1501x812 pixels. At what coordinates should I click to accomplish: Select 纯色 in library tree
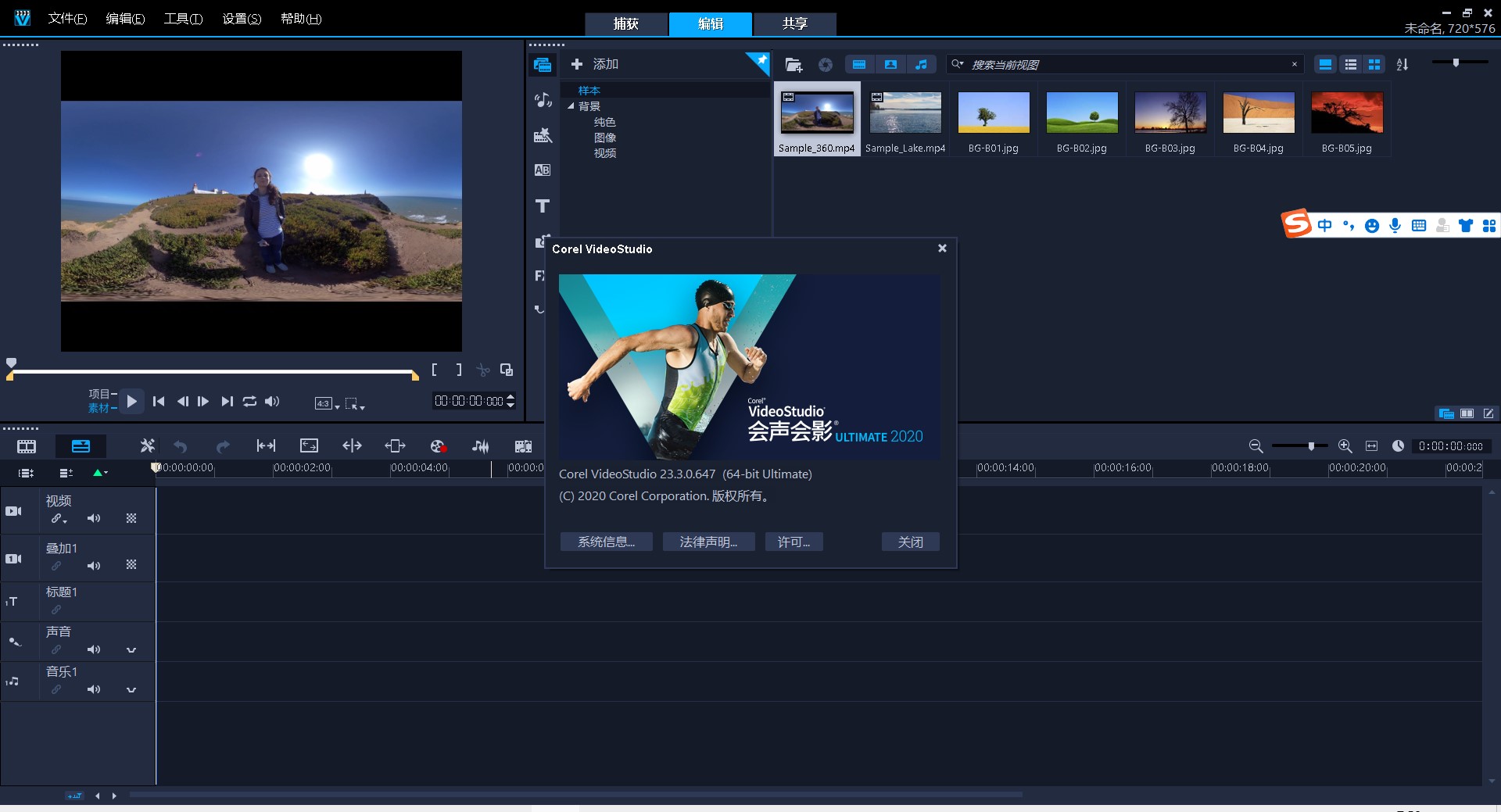pyautogui.click(x=605, y=122)
